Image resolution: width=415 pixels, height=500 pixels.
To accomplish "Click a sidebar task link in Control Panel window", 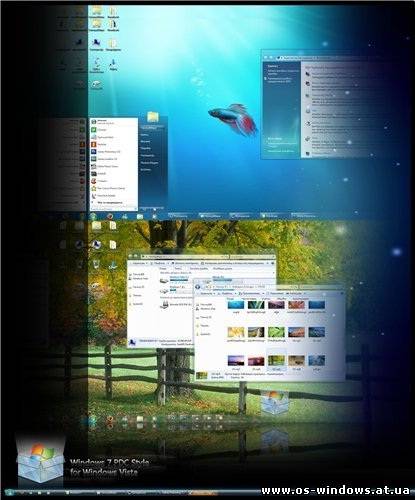I will coord(282,72).
